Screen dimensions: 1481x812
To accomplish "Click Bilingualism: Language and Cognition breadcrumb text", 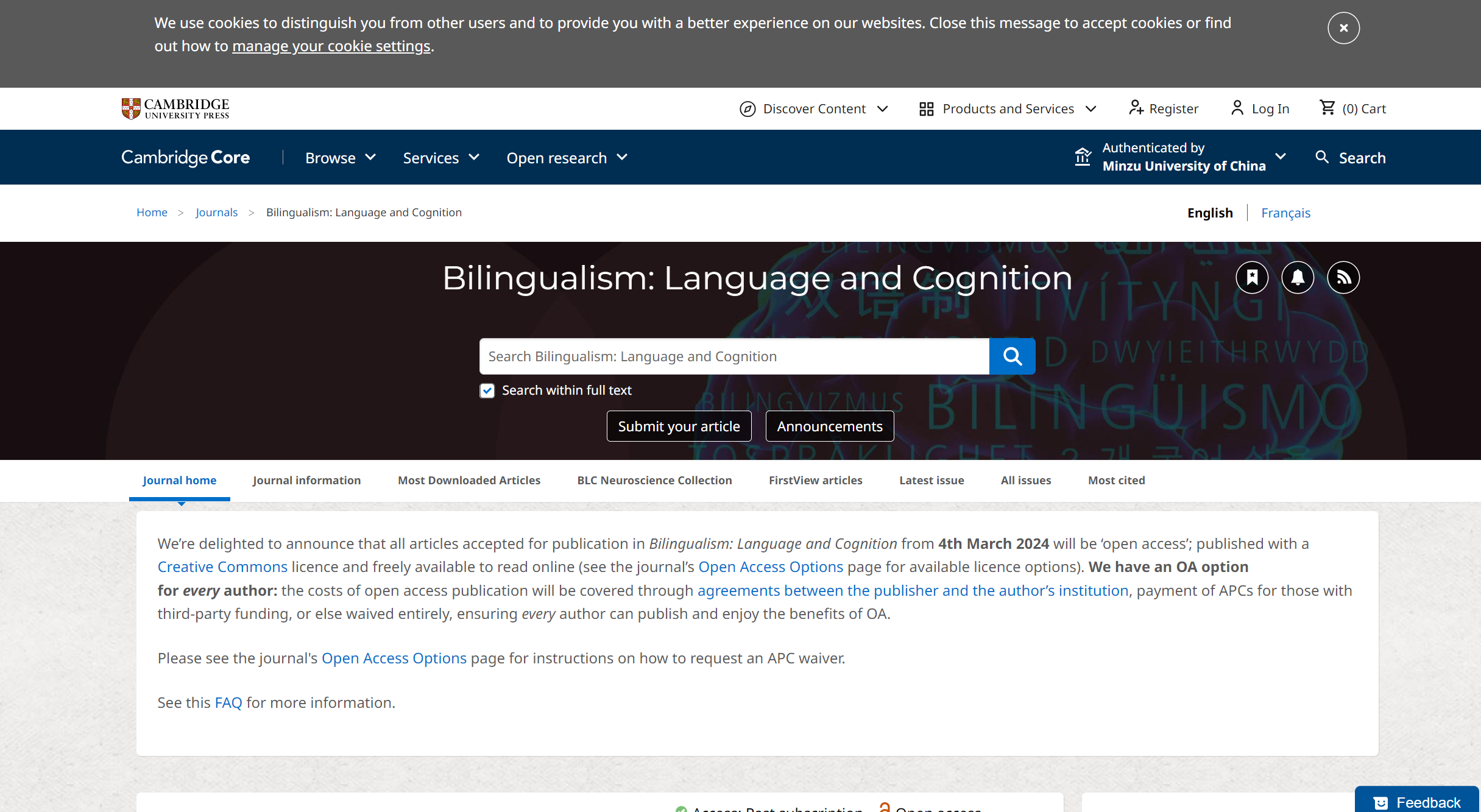I will (364, 212).
